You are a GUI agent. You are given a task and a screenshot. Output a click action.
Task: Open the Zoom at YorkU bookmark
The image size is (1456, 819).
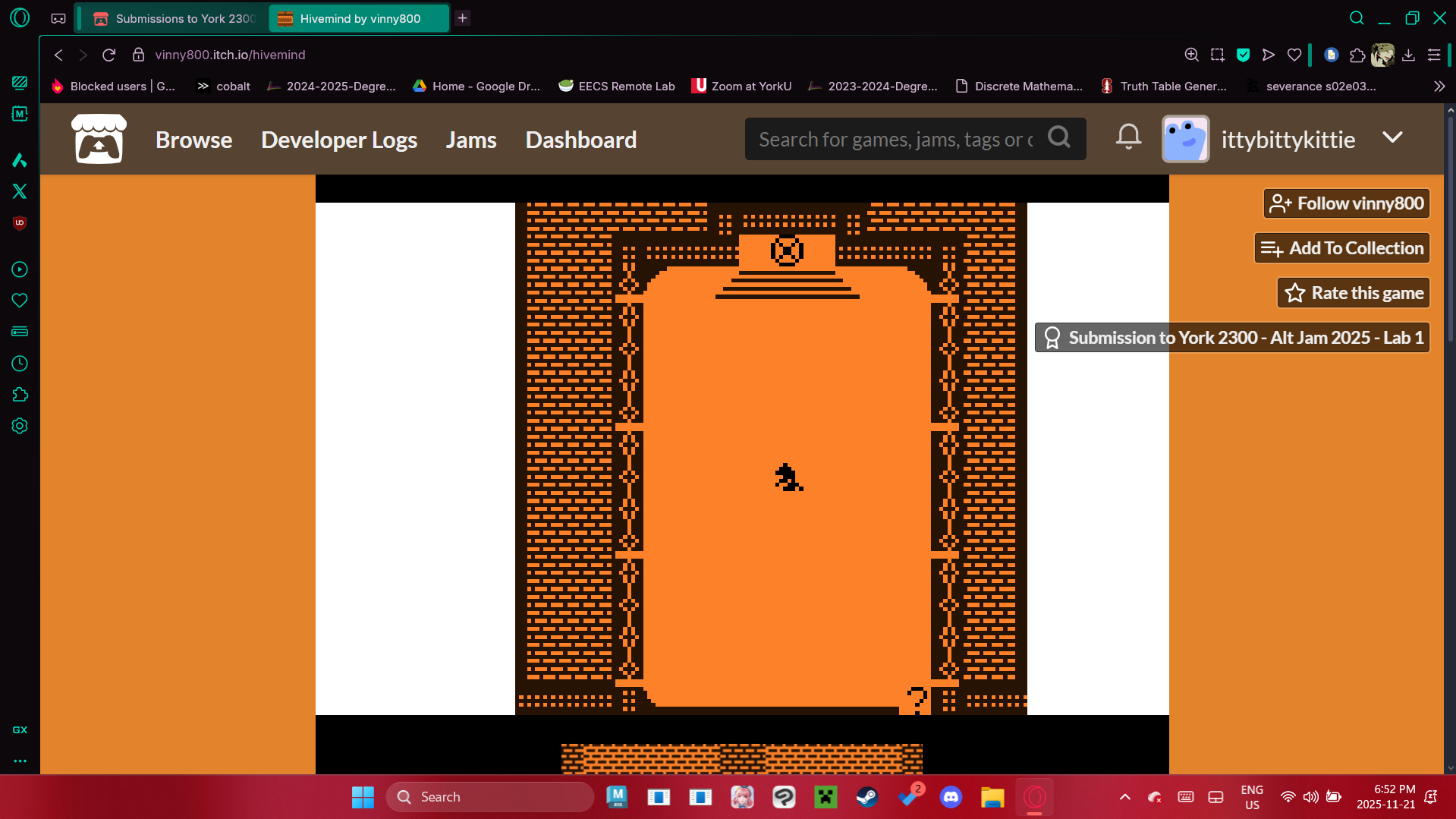click(x=741, y=87)
